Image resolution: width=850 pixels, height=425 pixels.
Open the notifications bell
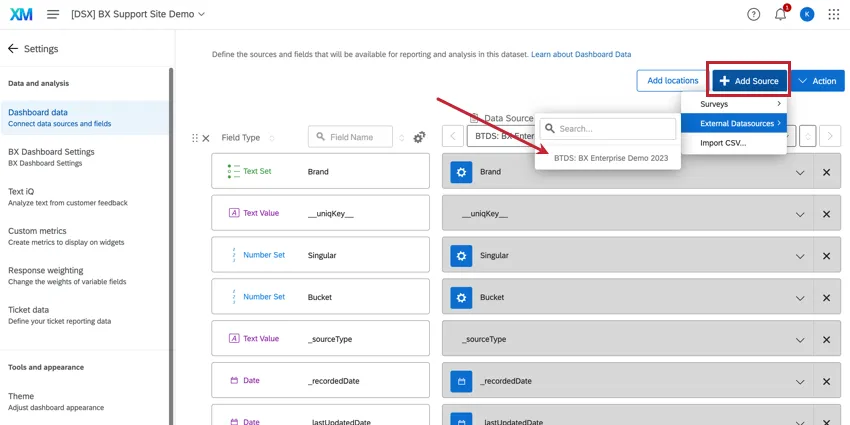click(x=780, y=14)
